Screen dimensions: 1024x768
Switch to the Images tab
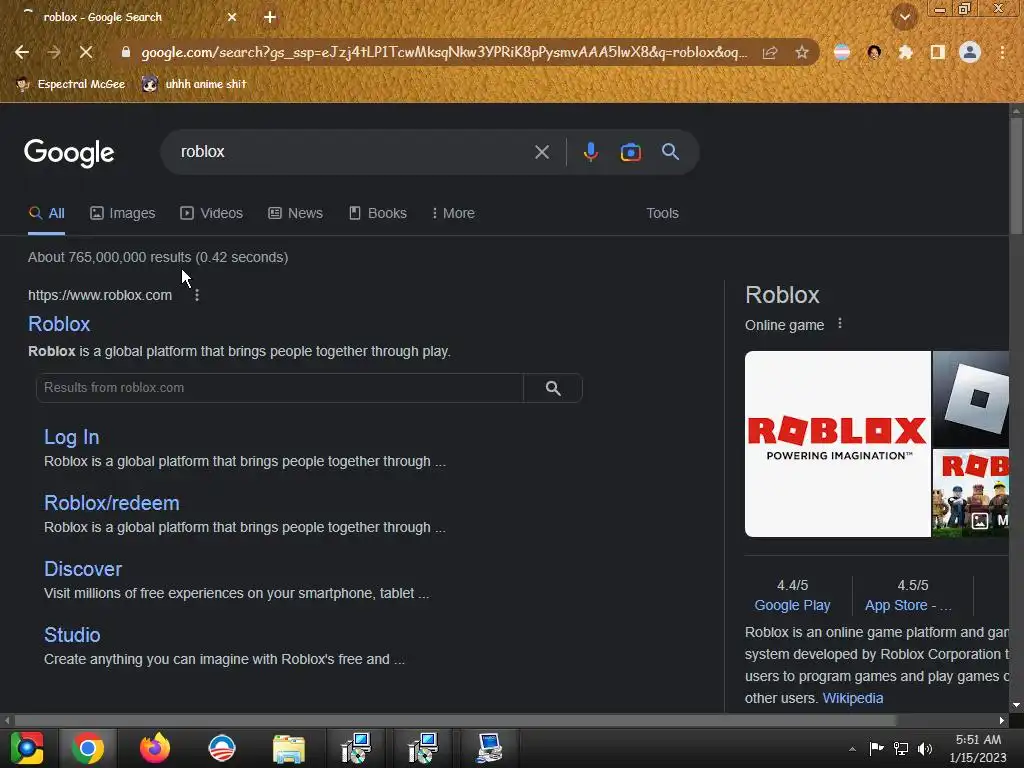coord(123,214)
